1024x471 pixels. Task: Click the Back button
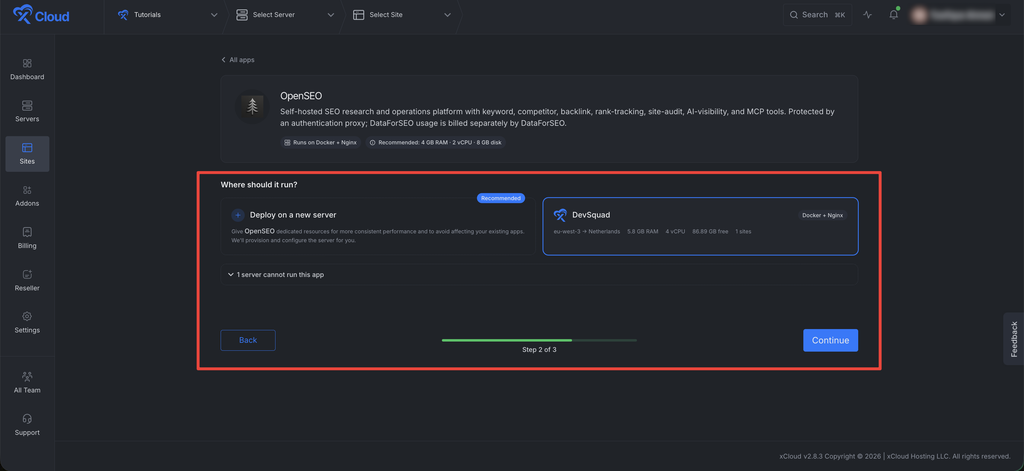(x=248, y=340)
